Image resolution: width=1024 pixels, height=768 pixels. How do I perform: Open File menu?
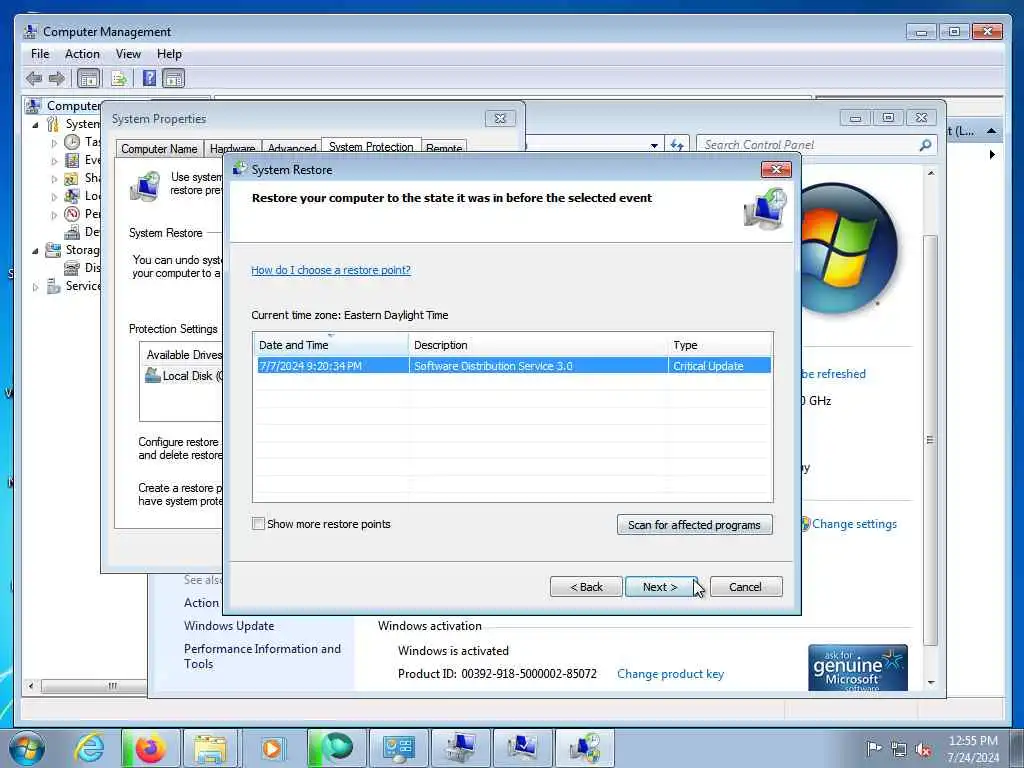click(40, 54)
